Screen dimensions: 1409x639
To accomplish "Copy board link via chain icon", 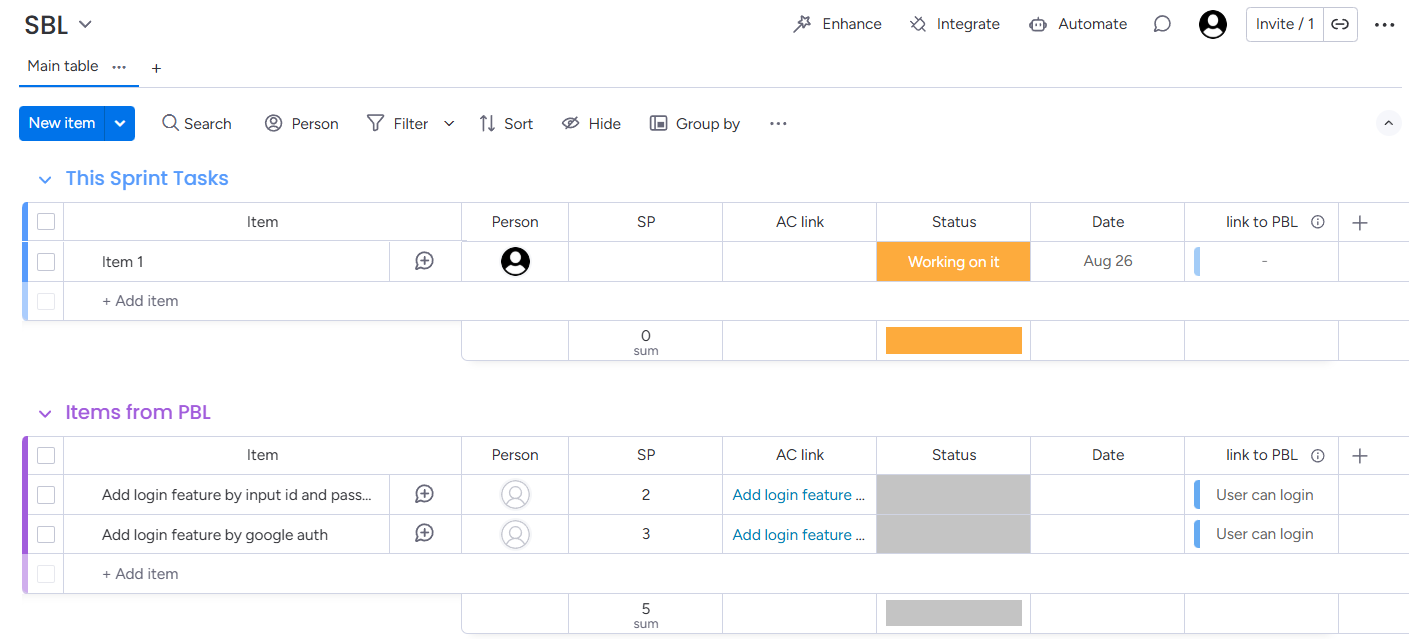I will pyautogui.click(x=1340, y=24).
